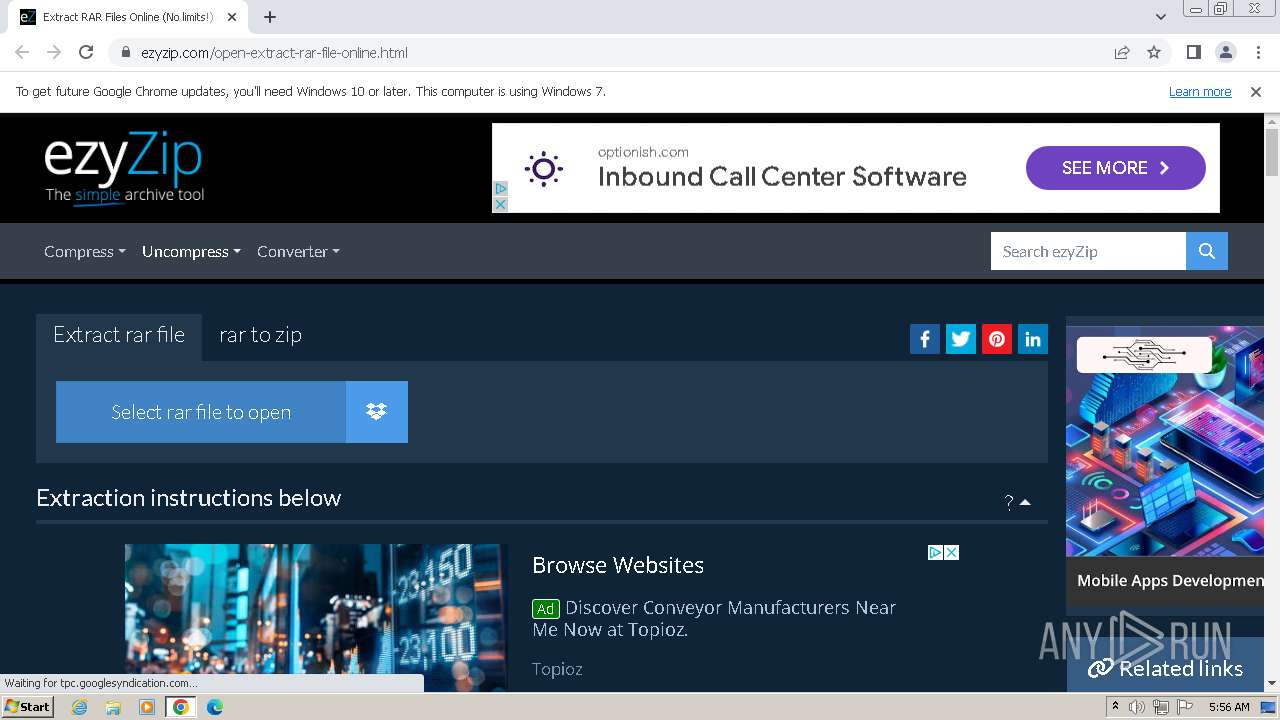Image resolution: width=1280 pixels, height=720 pixels.
Task: Open Chrome tab search dropdown
Action: point(1161,17)
